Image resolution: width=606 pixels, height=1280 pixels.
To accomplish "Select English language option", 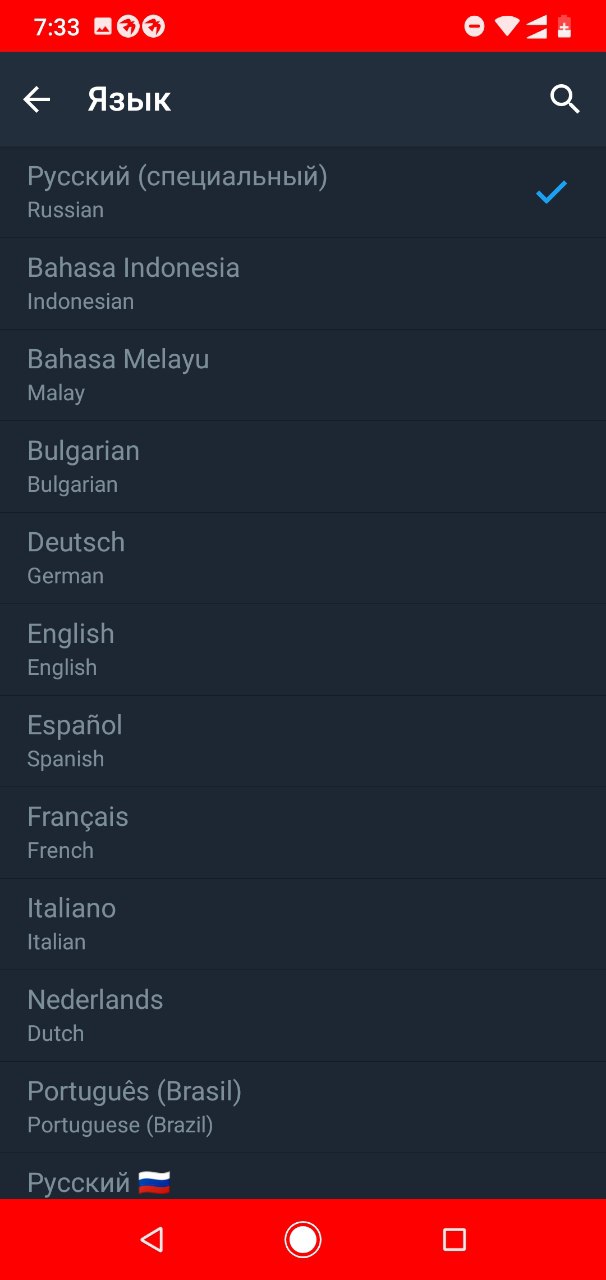I will coord(303,650).
